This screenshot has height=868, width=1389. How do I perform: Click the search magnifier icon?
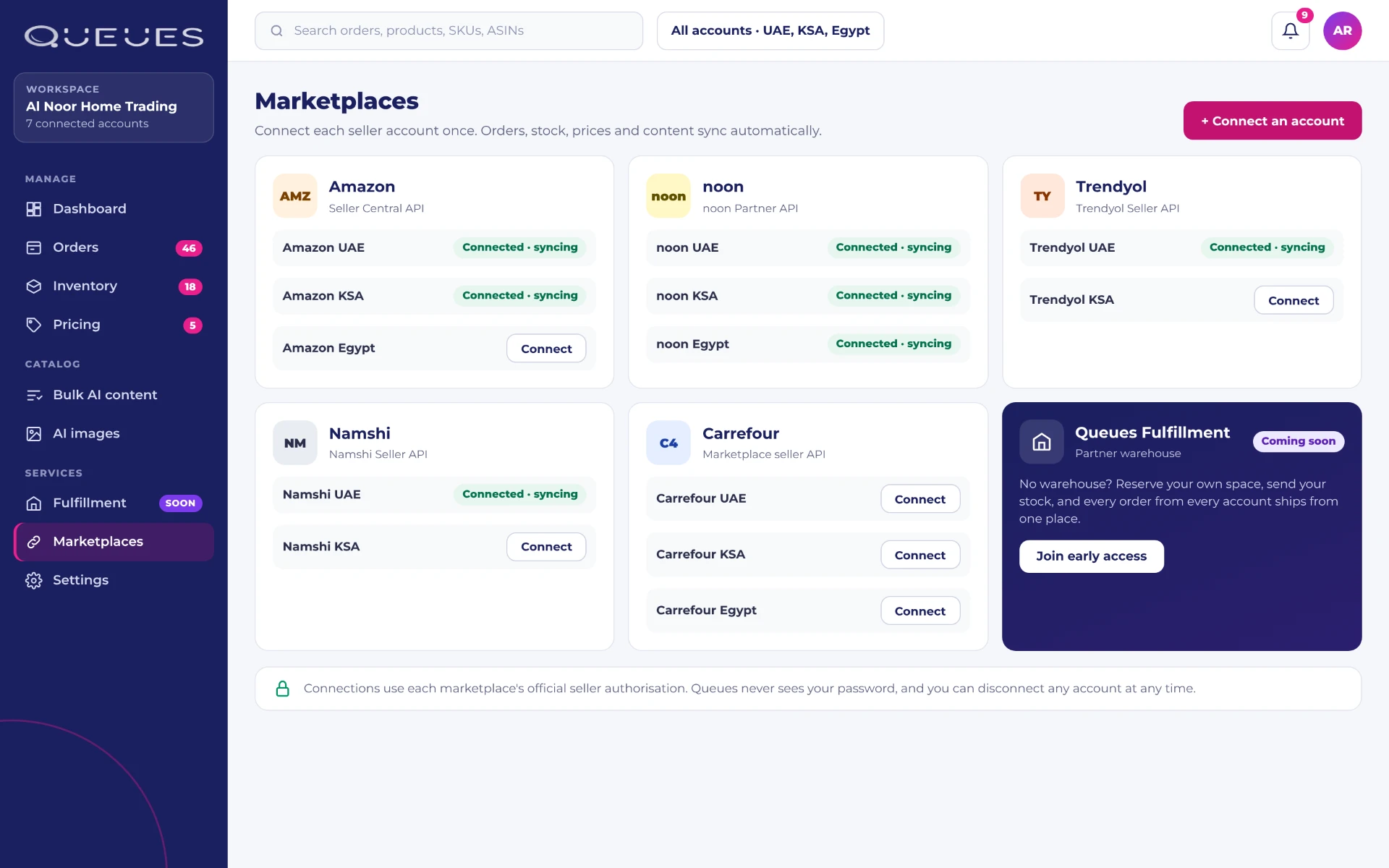point(276,30)
